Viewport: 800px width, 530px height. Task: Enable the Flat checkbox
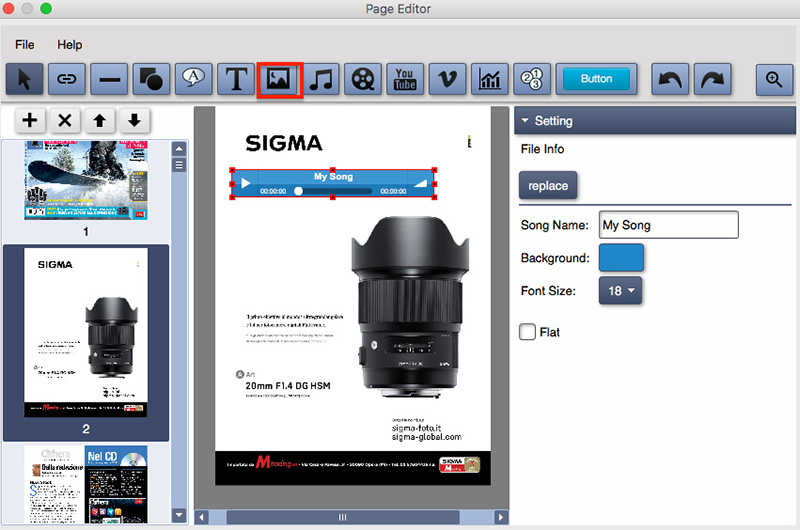point(528,332)
